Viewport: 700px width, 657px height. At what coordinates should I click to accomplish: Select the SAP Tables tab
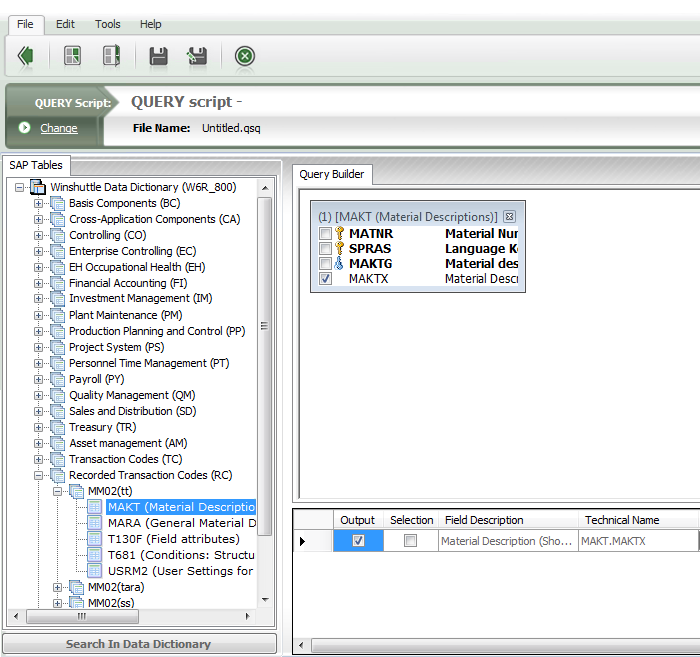pyautogui.click(x=36, y=165)
